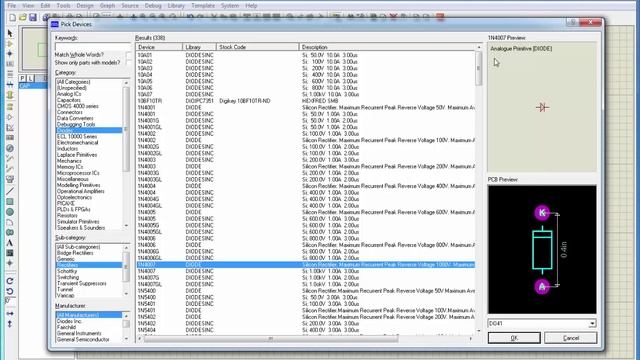Image resolution: width=640 pixels, height=360 pixels.
Task: Click the Open Design folder icon
Action: (x=22, y=18)
